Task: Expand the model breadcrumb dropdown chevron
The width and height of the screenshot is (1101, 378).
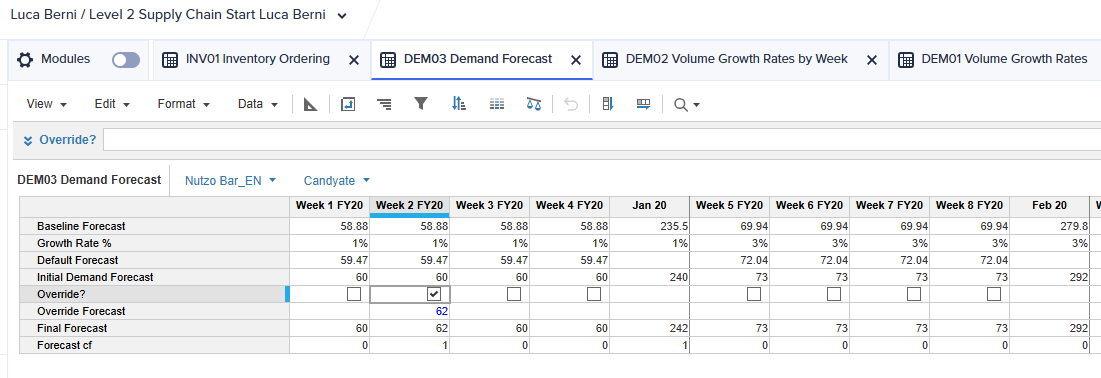Action: tap(341, 16)
